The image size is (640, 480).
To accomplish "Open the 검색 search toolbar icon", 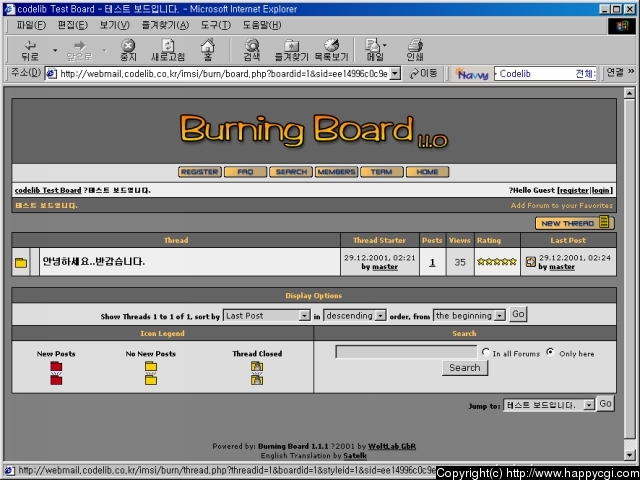I will (252, 51).
